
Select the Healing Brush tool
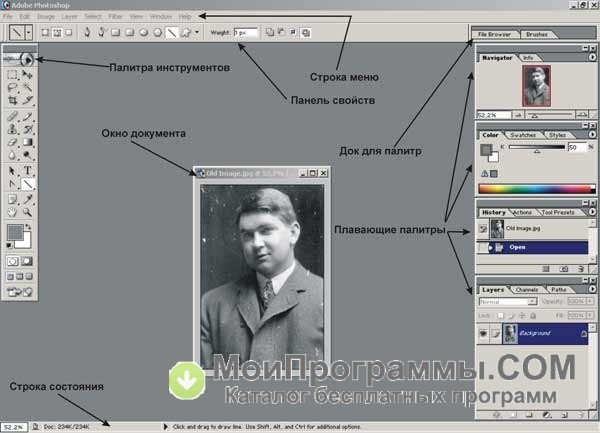12,116
